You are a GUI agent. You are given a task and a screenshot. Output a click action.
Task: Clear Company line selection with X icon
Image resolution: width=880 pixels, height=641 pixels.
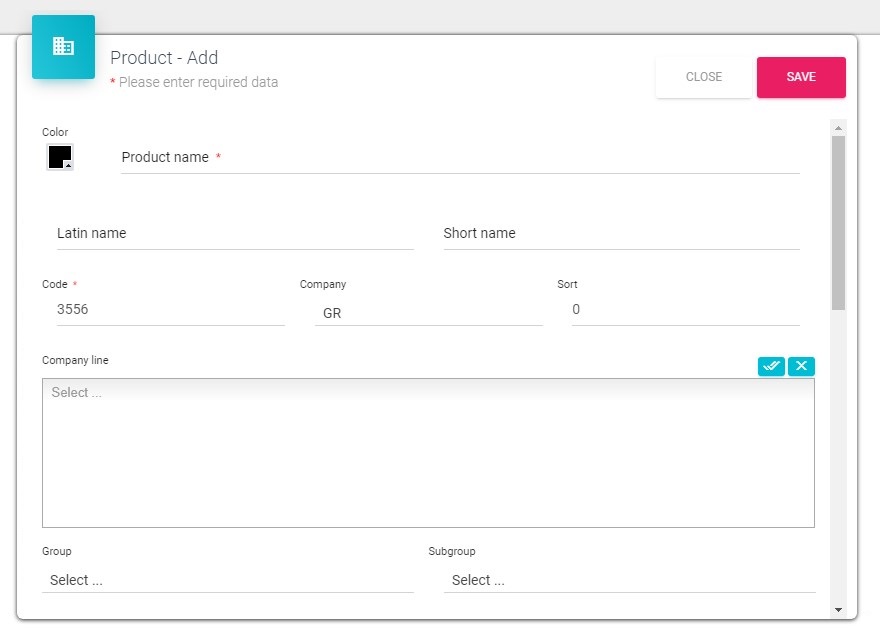pyautogui.click(x=801, y=366)
